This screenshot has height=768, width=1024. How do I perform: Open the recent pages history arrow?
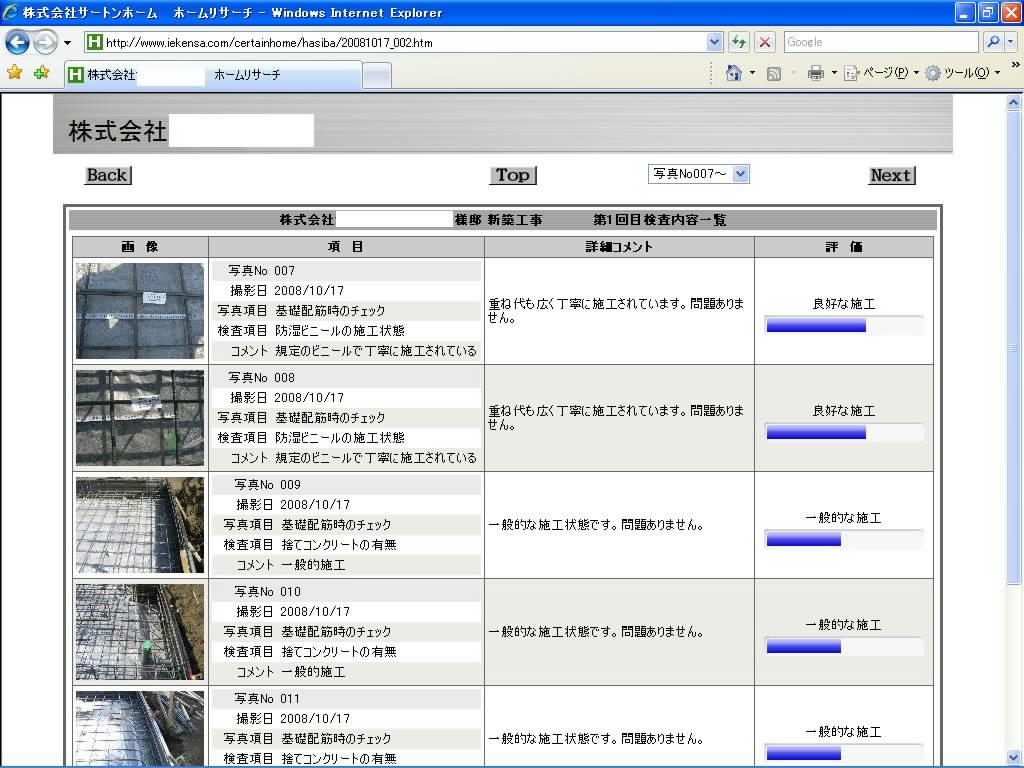67,43
